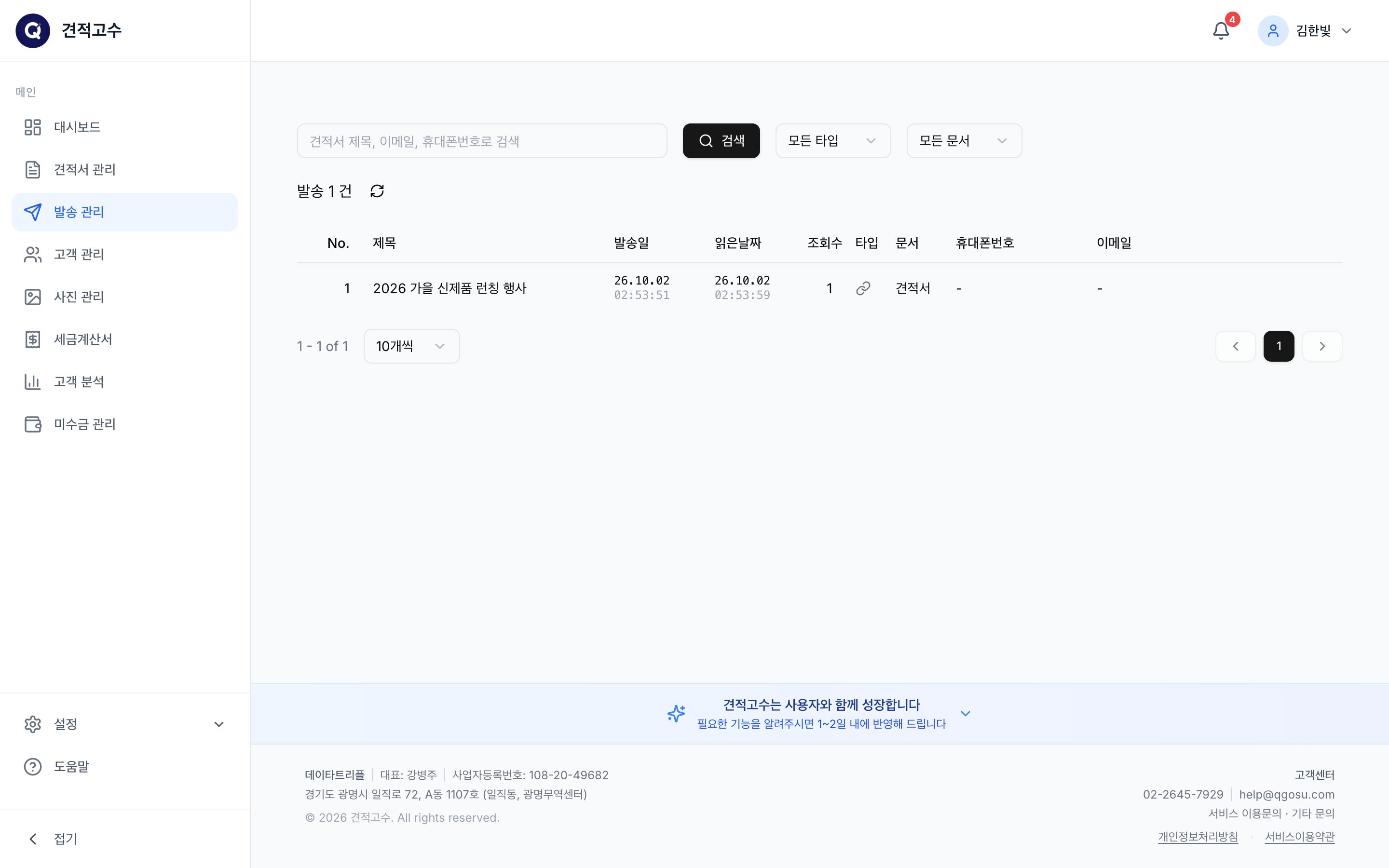Click the 제목 column header
The image size is (1389, 868).
click(x=384, y=243)
